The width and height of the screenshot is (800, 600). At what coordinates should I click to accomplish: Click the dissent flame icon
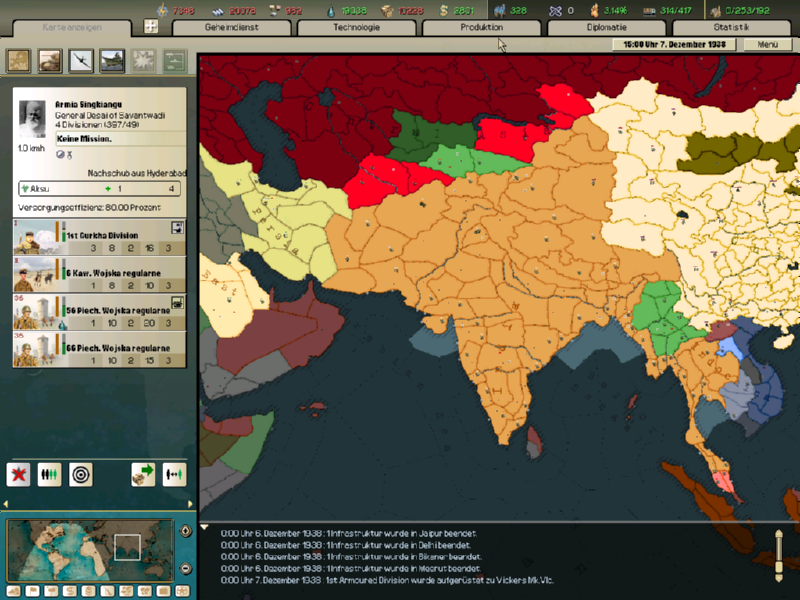(594, 10)
